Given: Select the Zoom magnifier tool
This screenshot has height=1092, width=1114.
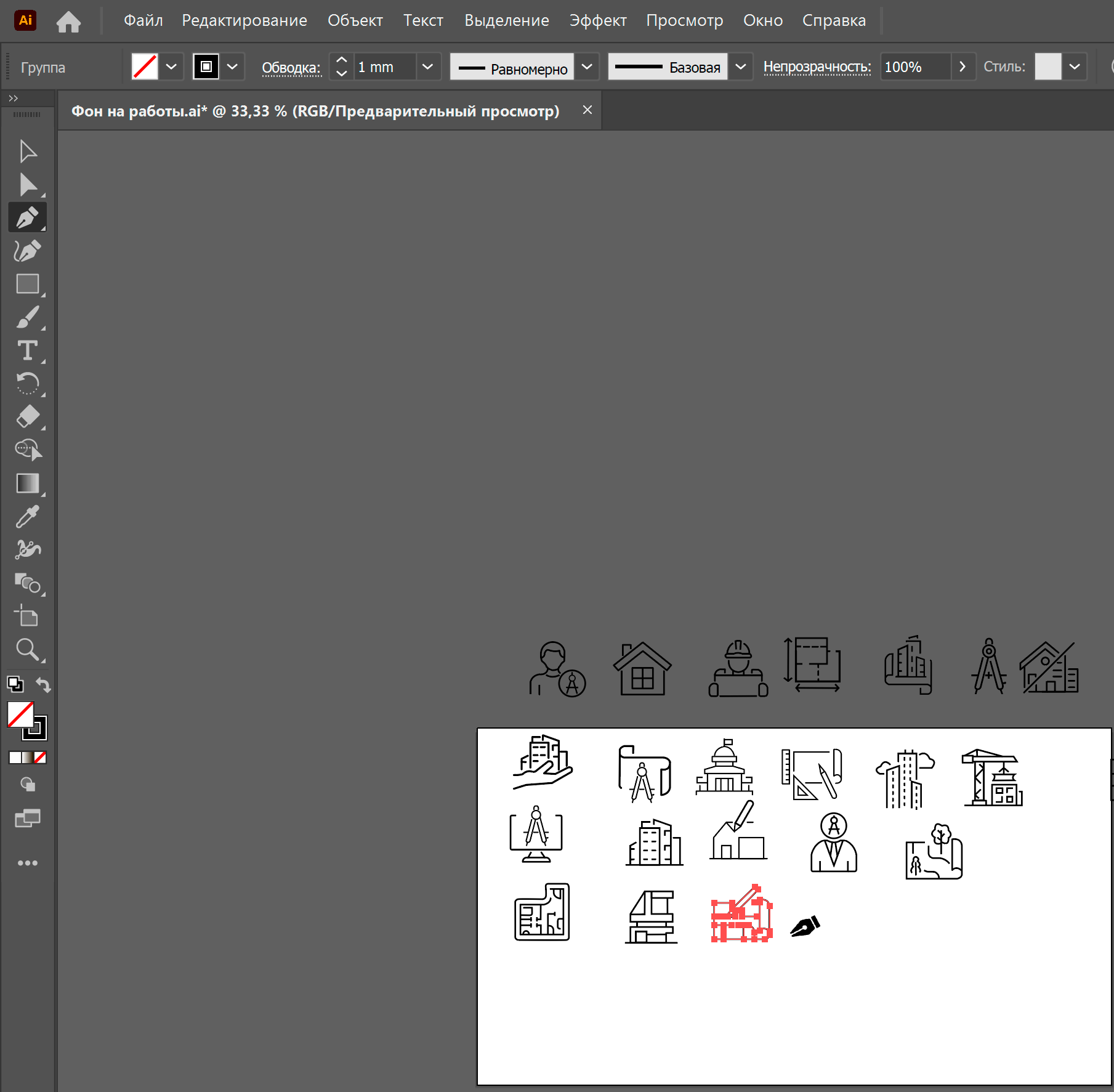Looking at the screenshot, I should 28,649.
